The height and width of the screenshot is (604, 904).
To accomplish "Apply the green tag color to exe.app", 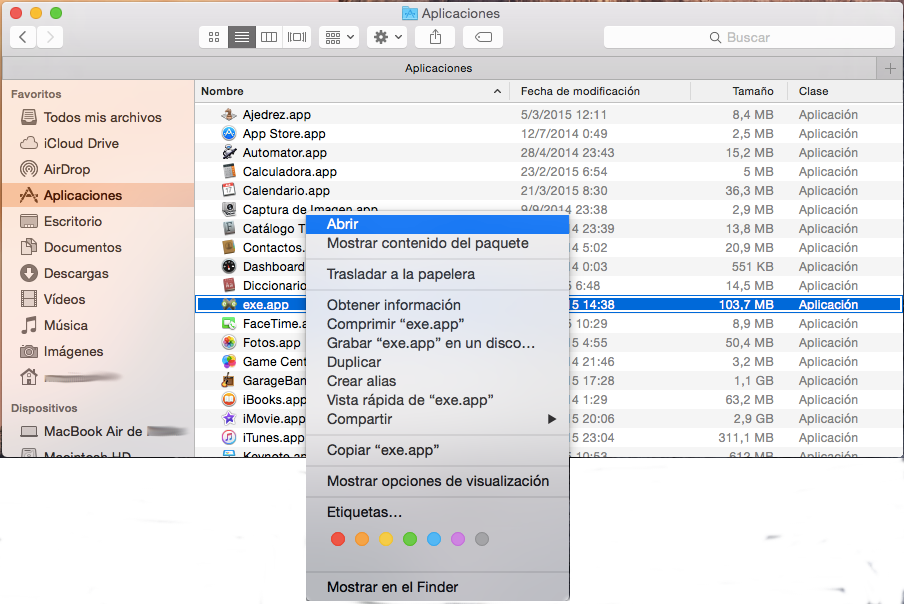I will [x=409, y=539].
